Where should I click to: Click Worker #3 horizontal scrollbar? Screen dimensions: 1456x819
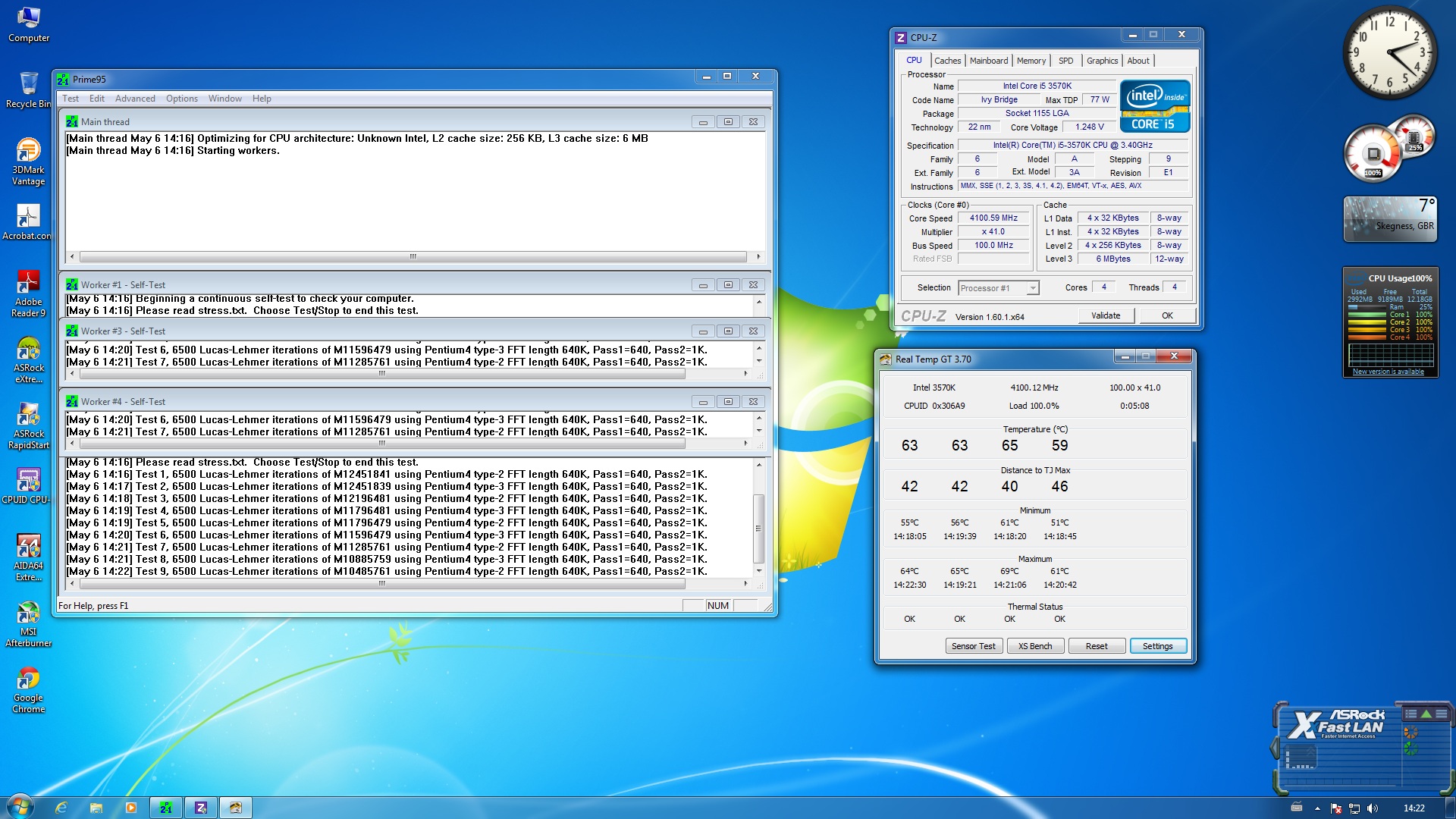[408, 373]
